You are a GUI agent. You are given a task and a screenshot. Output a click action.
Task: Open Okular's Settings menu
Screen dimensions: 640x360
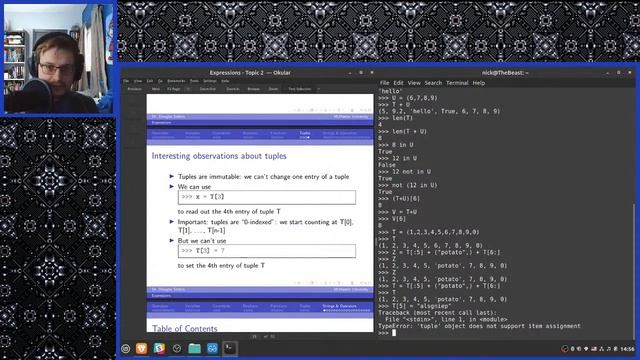click(210, 81)
